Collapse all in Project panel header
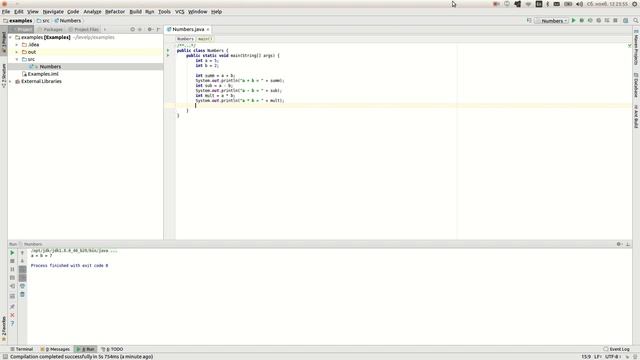The width and height of the screenshot is (640, 360). click(140, 29)
